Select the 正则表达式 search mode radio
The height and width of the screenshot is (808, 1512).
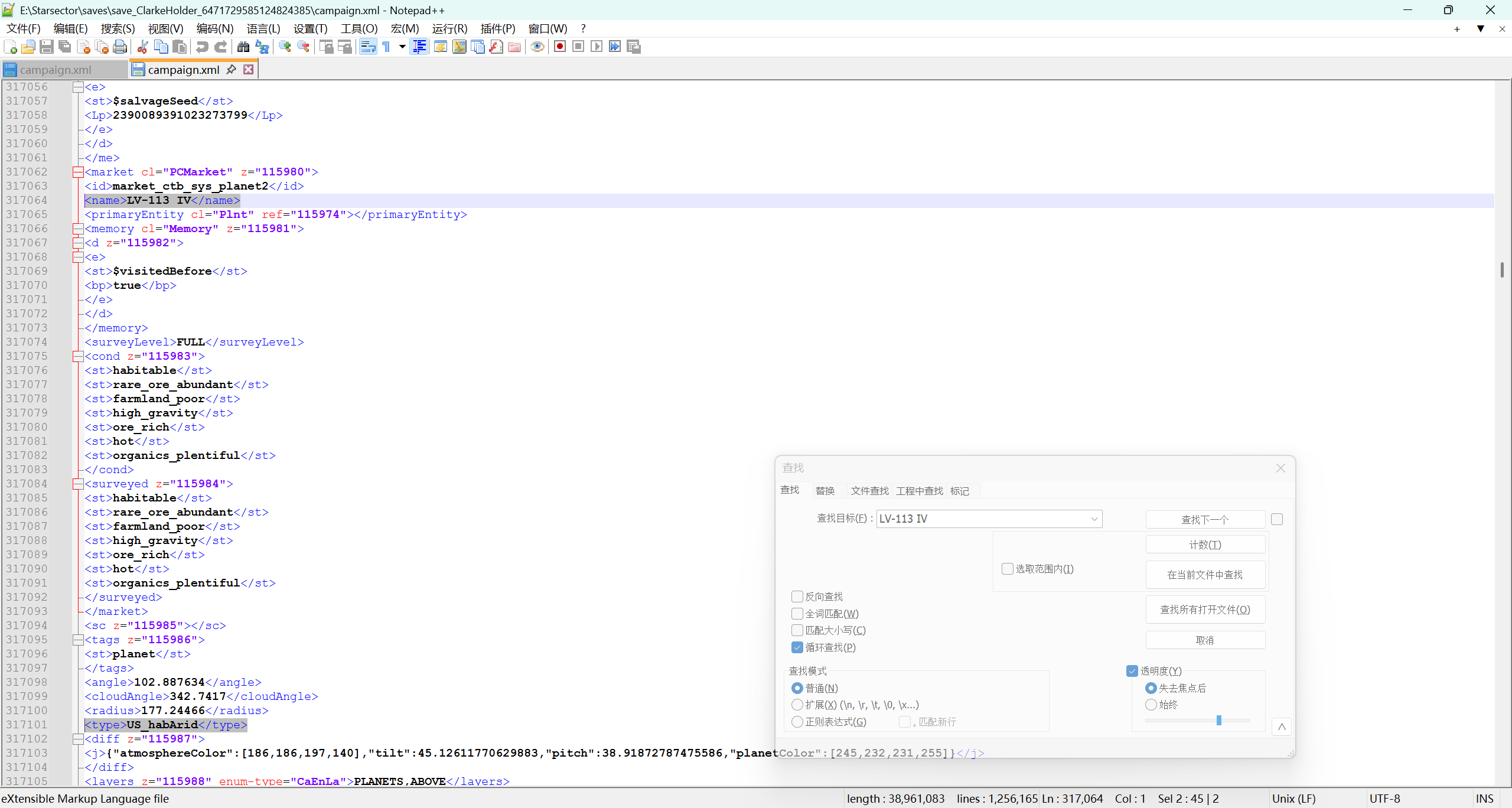797,722
